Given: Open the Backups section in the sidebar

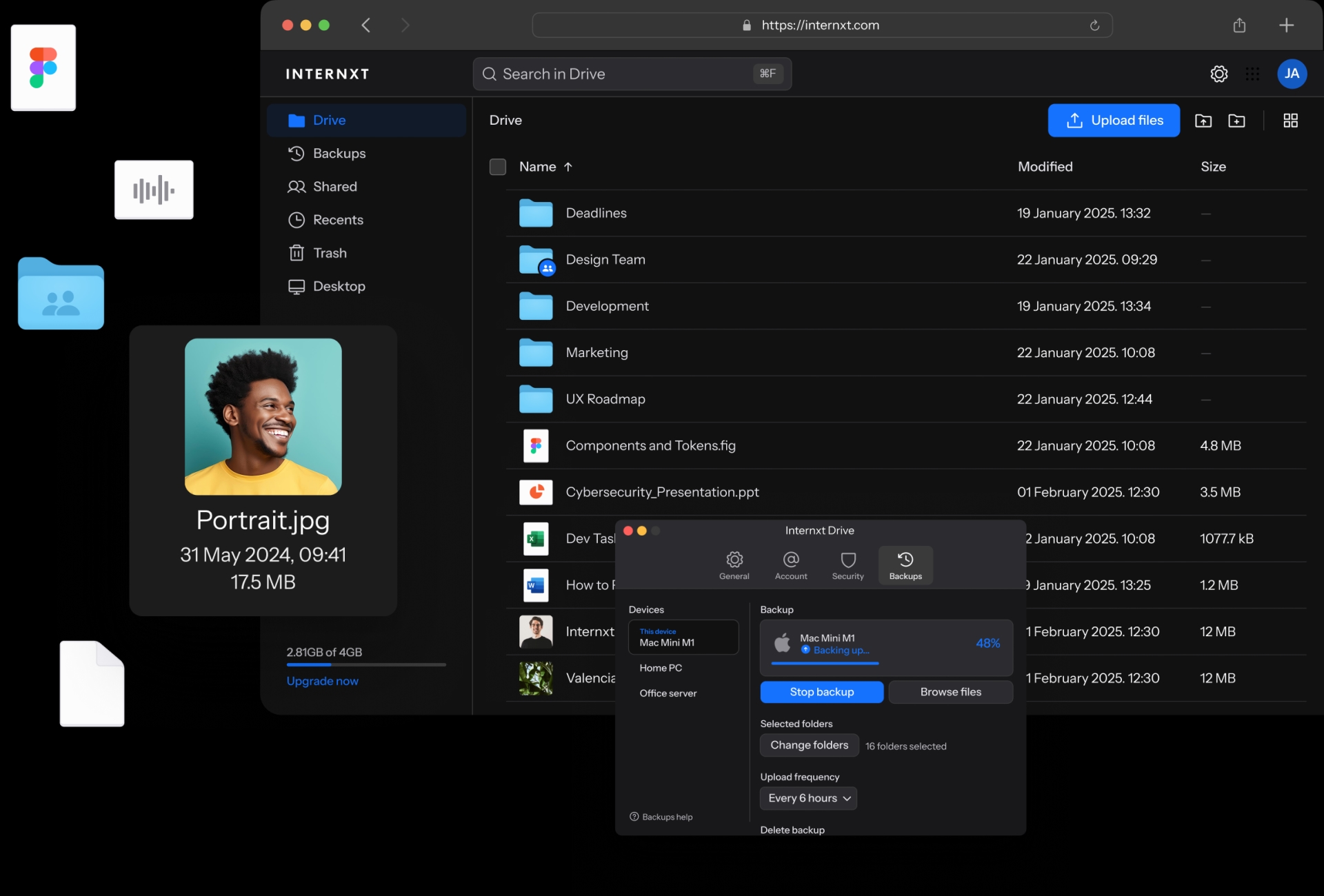Looking at the screenshot, I should [339, 153].
